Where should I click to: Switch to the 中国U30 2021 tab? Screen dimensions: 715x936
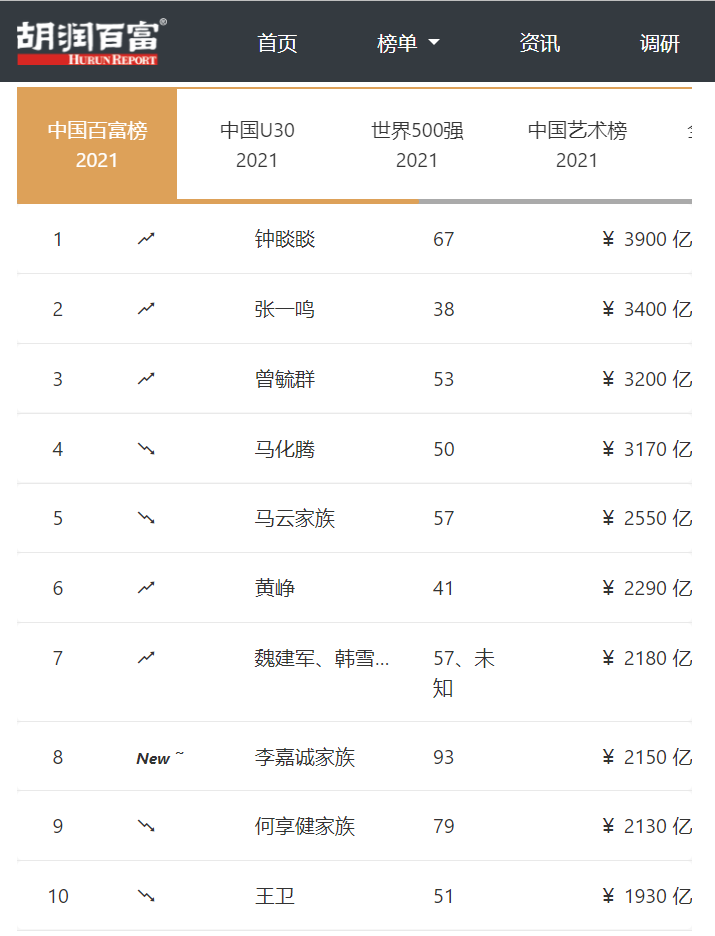(257, 145)
